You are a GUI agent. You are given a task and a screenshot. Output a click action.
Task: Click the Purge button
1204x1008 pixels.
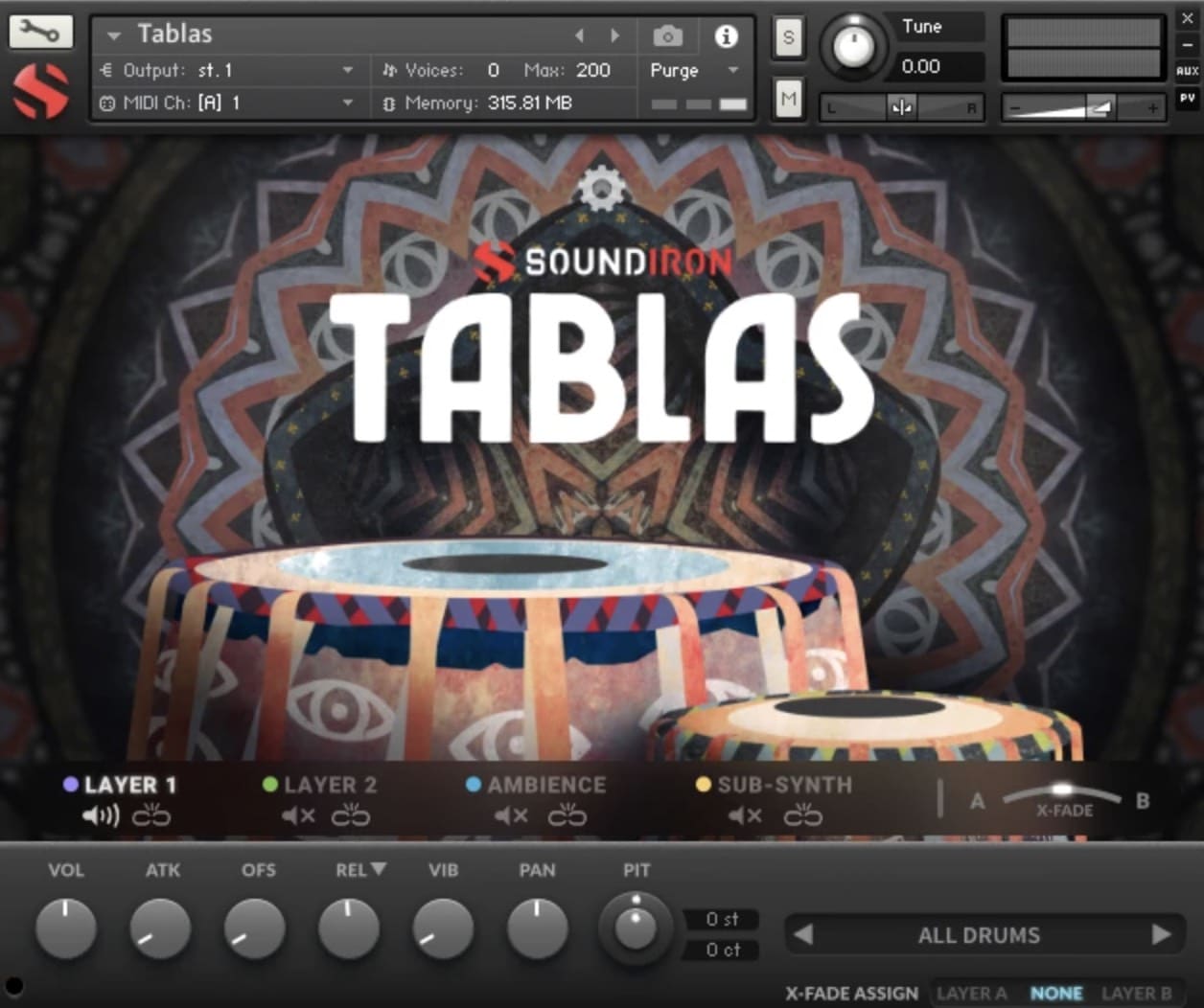tap(674, 70)
